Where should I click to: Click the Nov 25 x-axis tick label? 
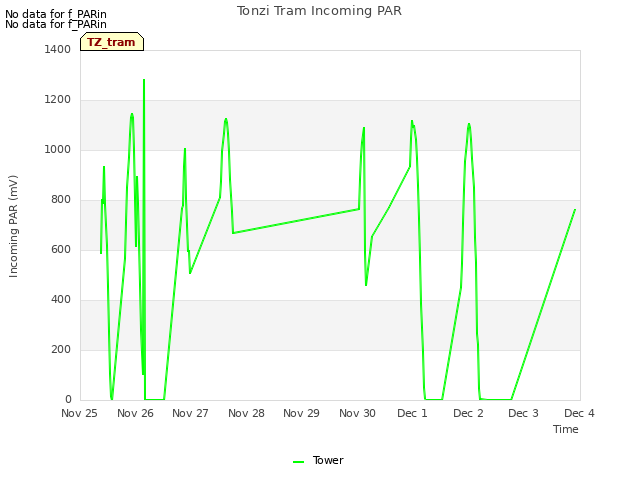click(x=80, y=413)
